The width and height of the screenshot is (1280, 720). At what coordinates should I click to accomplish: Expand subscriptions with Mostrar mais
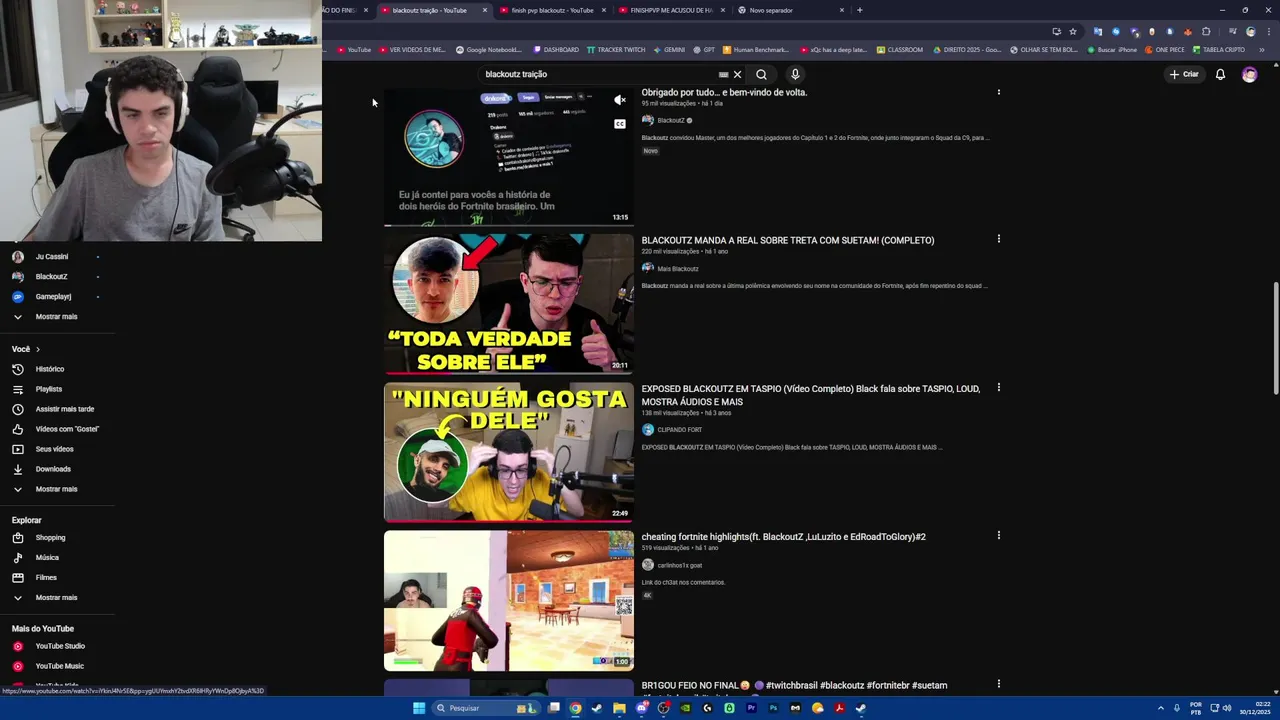coord(56,317)
